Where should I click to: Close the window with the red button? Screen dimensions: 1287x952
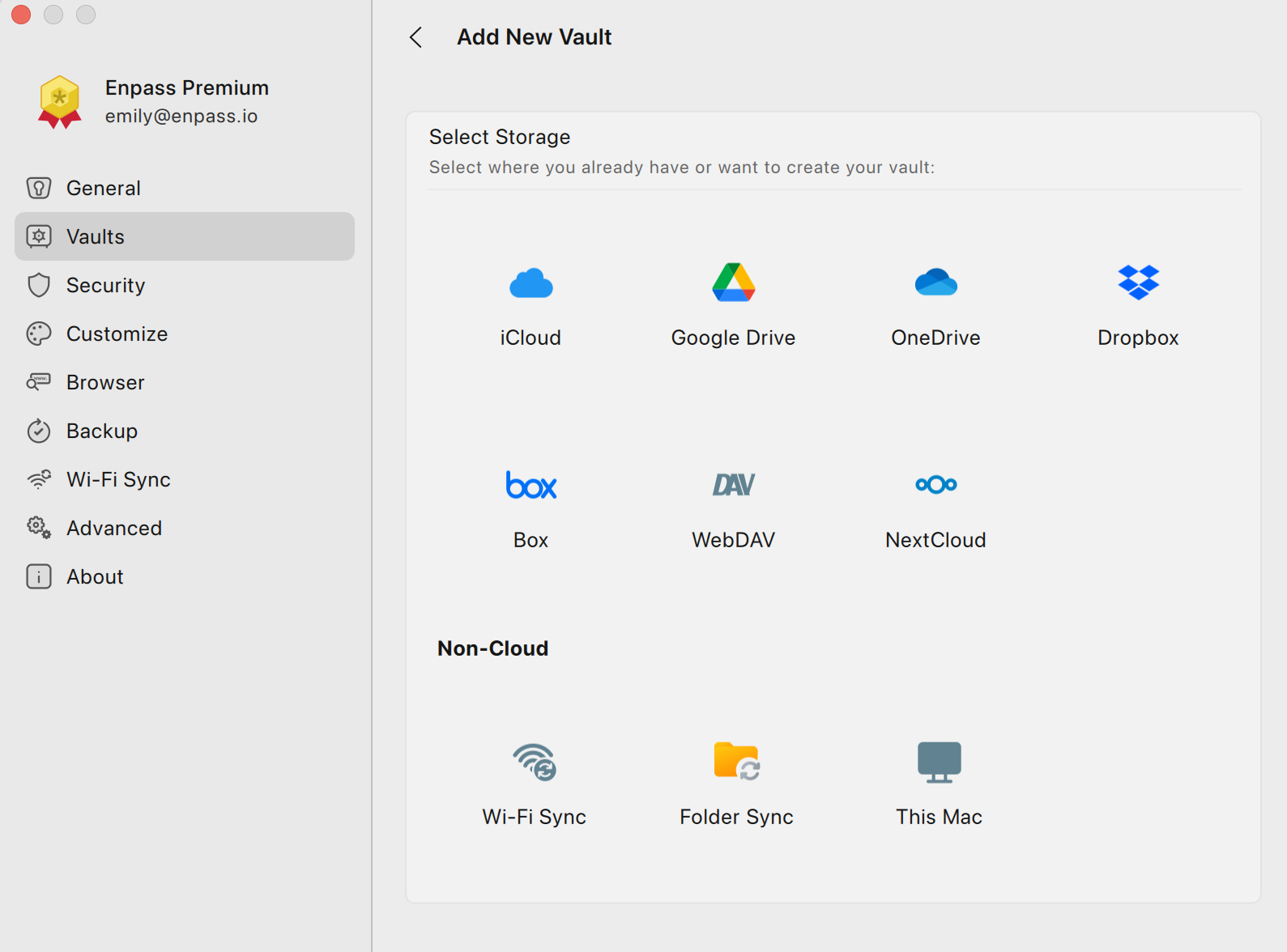click(21, 15)
